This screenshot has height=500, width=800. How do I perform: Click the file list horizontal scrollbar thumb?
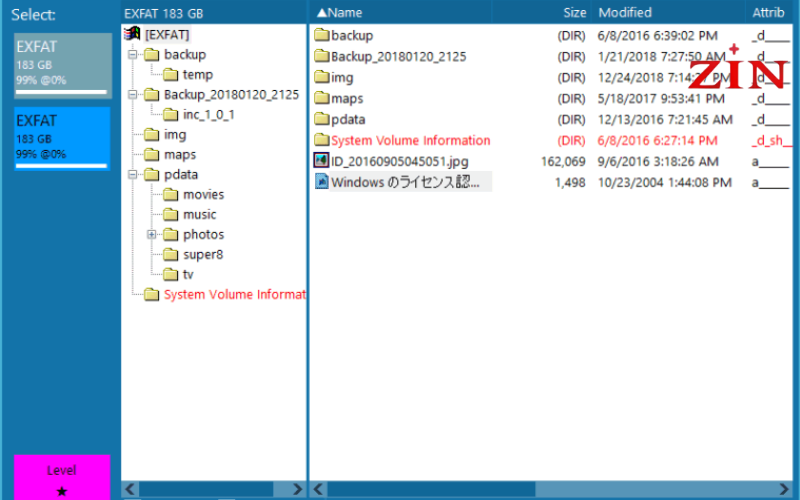click(x=431, y=489)
